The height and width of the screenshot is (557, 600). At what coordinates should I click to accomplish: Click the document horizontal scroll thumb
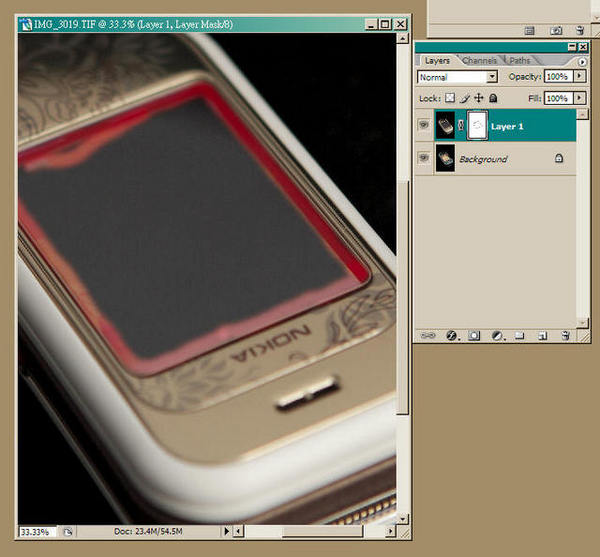322,531
